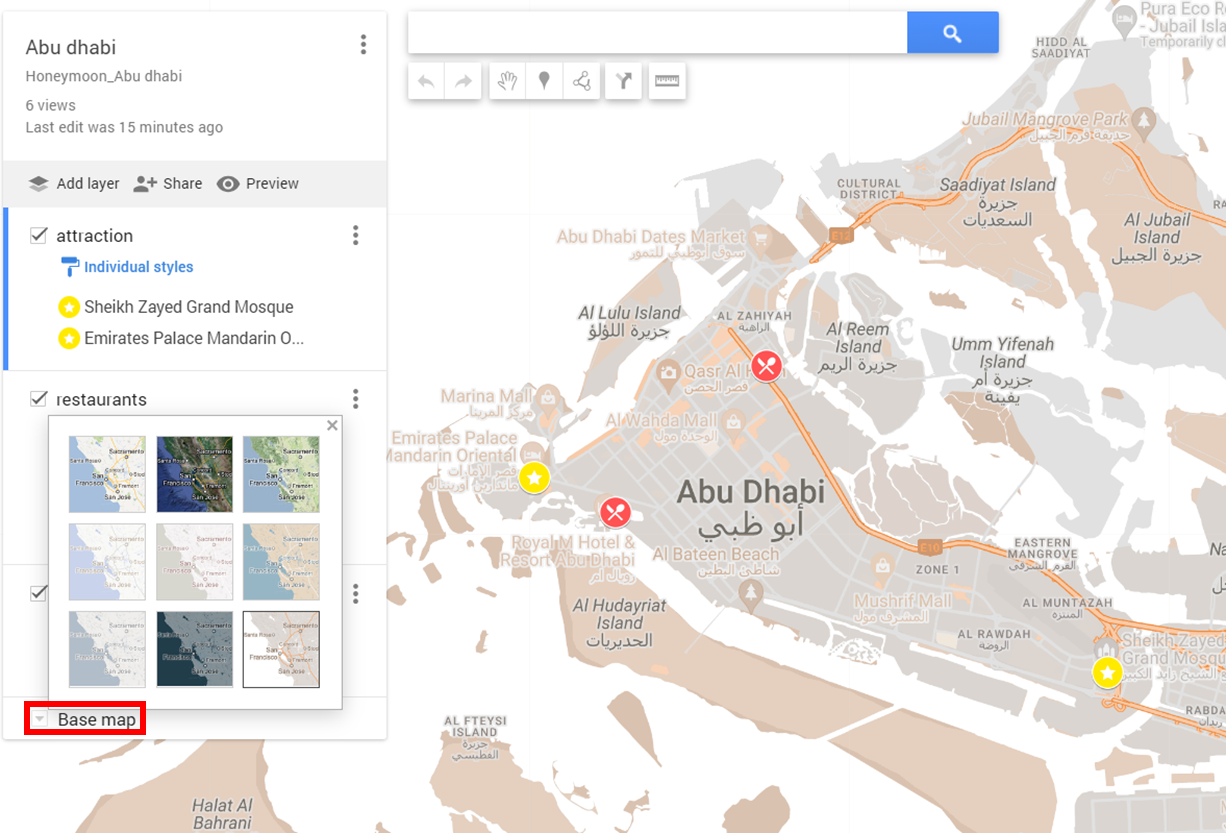Click the red restaurant marker near Royal M Hotel
1226x833 pixels.
coord(614,512)
